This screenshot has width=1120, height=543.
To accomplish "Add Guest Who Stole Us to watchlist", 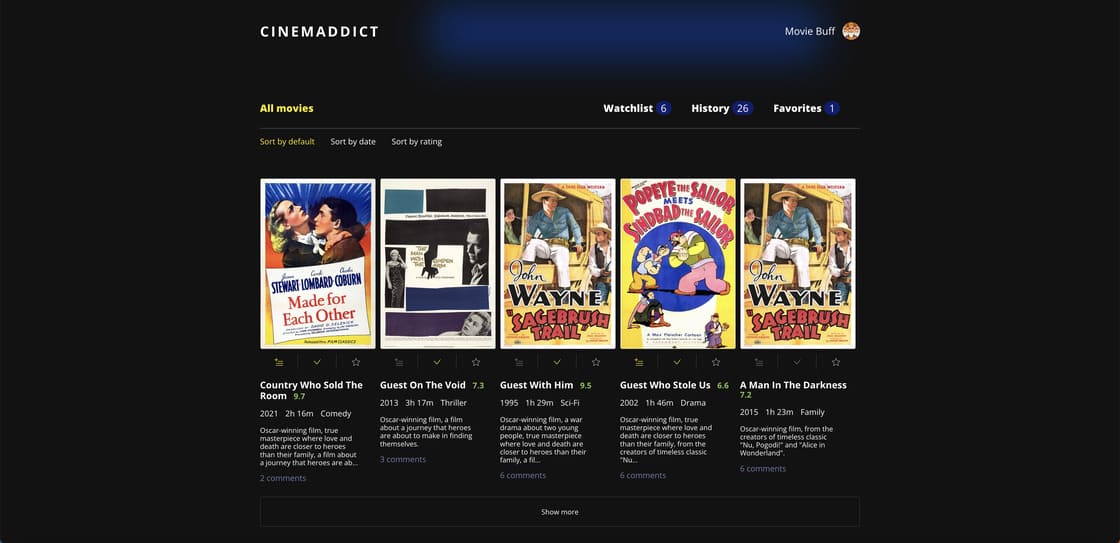I will (x=639, y=362).
